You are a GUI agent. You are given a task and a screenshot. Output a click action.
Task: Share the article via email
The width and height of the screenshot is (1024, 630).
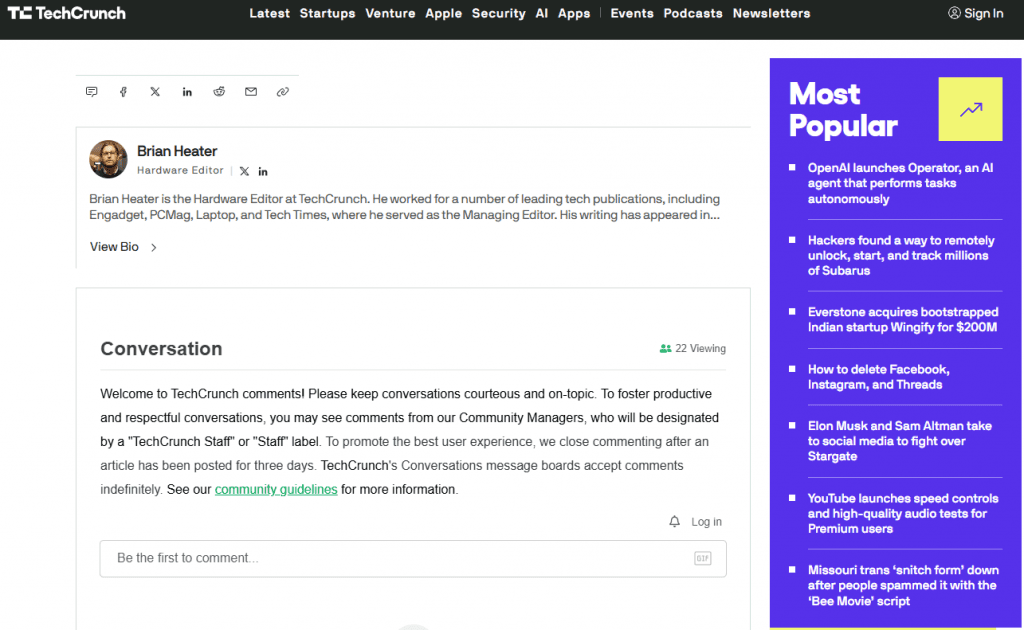pyautogui.click(x=251, y=91)
